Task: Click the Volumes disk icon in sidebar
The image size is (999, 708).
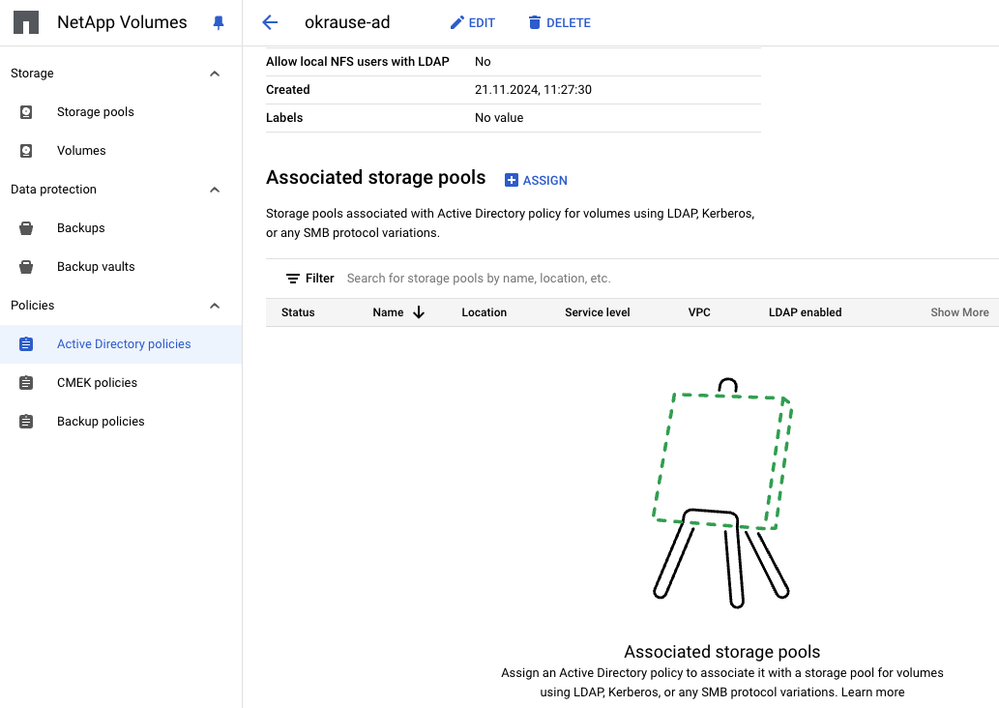Action: click(x=26, y=151)
